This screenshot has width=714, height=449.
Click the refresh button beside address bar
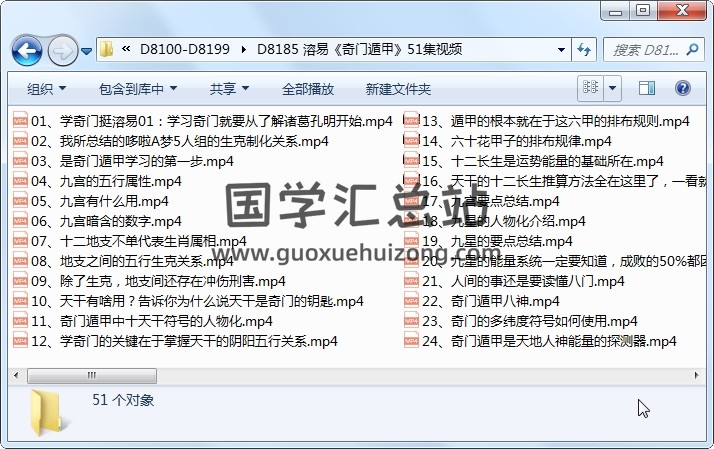(x=584, y=49)
